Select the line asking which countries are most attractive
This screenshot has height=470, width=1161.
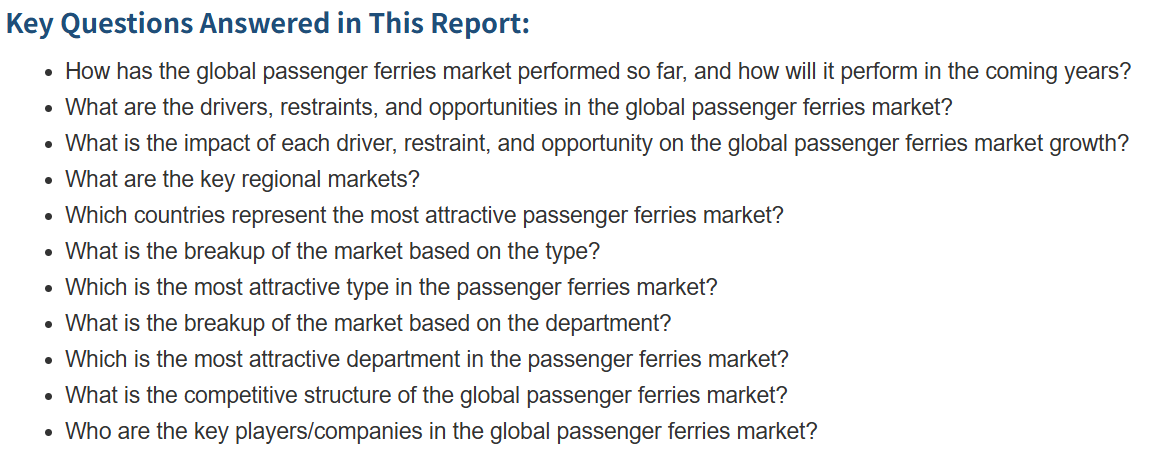coord(424,216)
